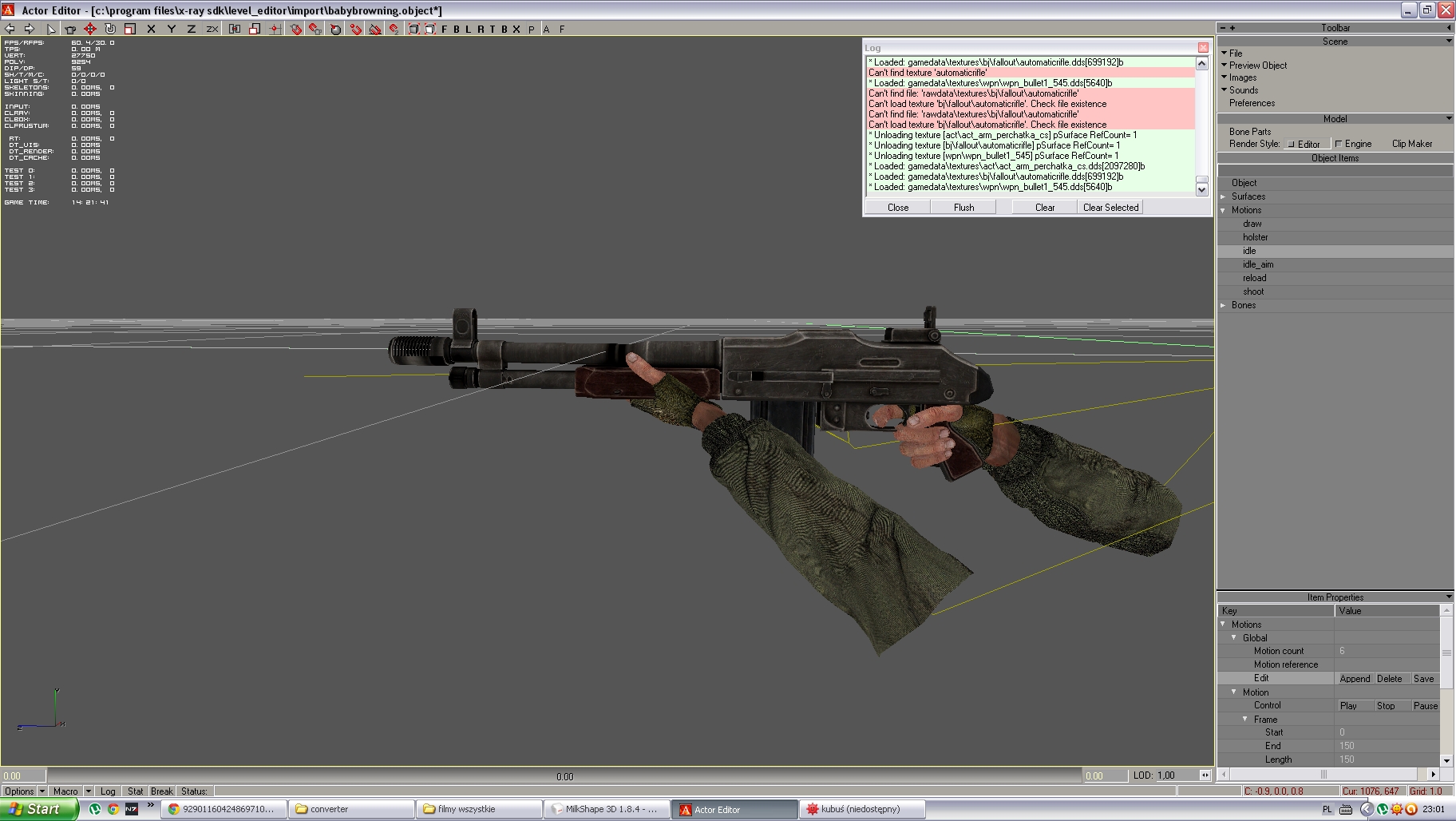This screenshot has width=1456, height=821.
Task: Click the Undo arrow icon
Action: (x=10, y=29)
